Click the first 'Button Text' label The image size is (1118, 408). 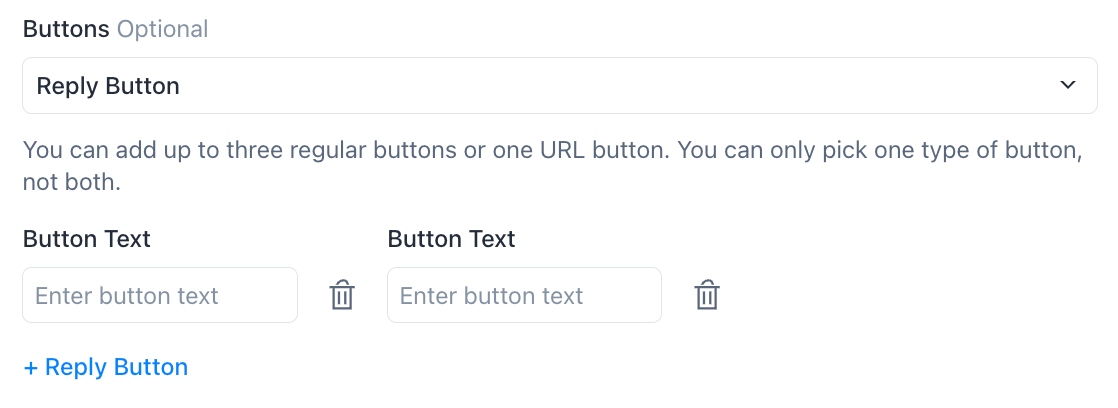(86, 239)
